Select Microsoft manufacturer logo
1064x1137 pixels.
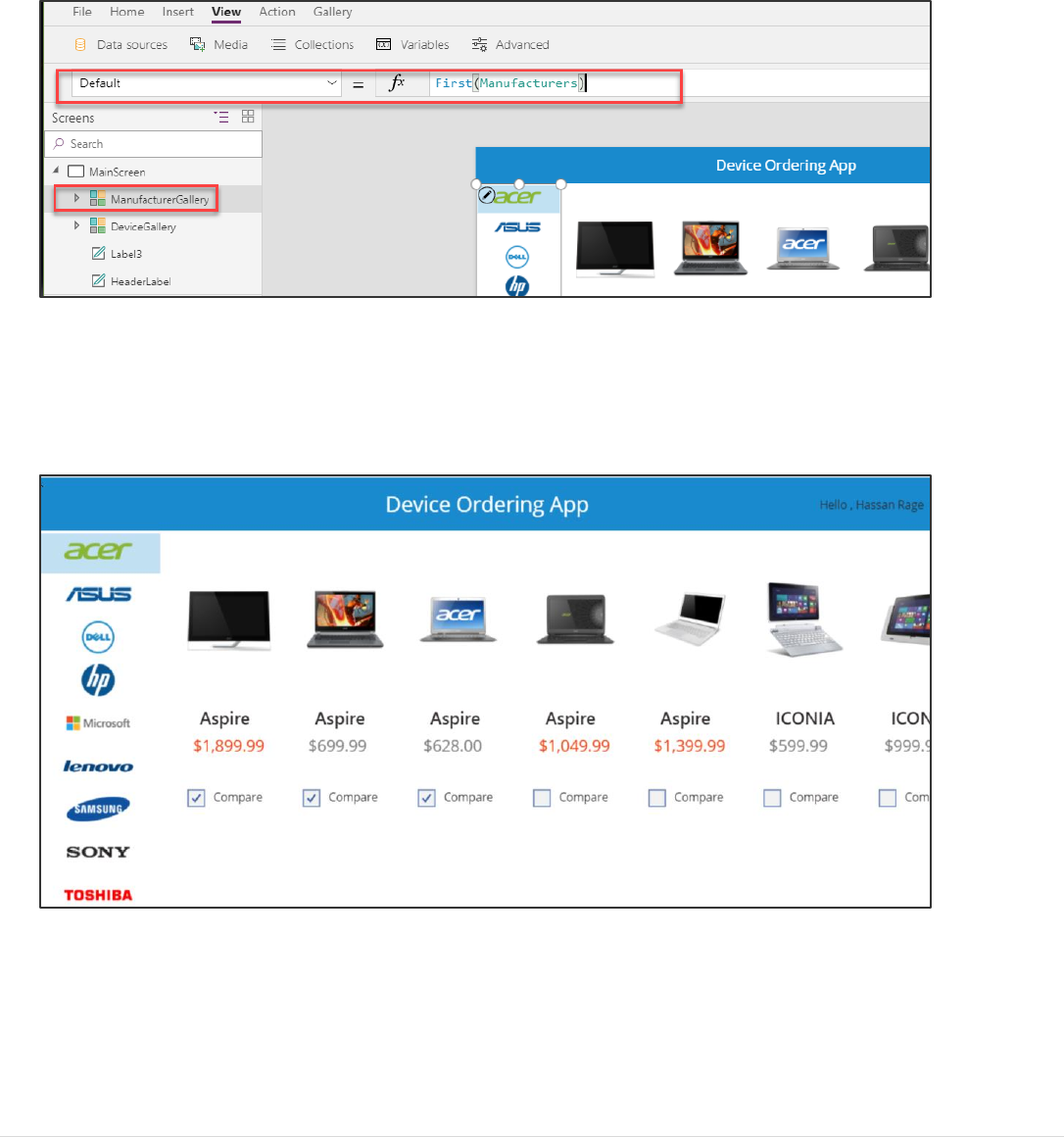pos(98,723)
